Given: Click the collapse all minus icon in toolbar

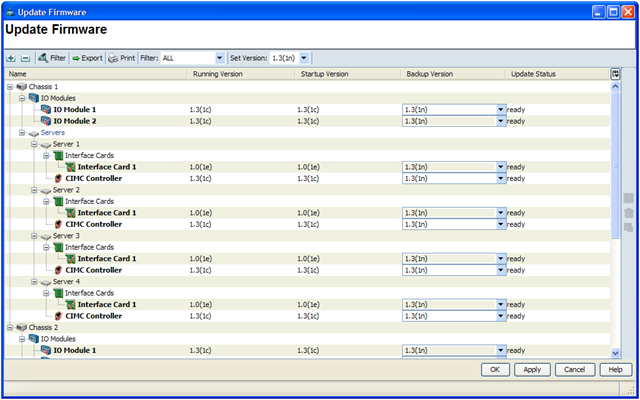Looking at the screenshot, I should pos(25,58).
